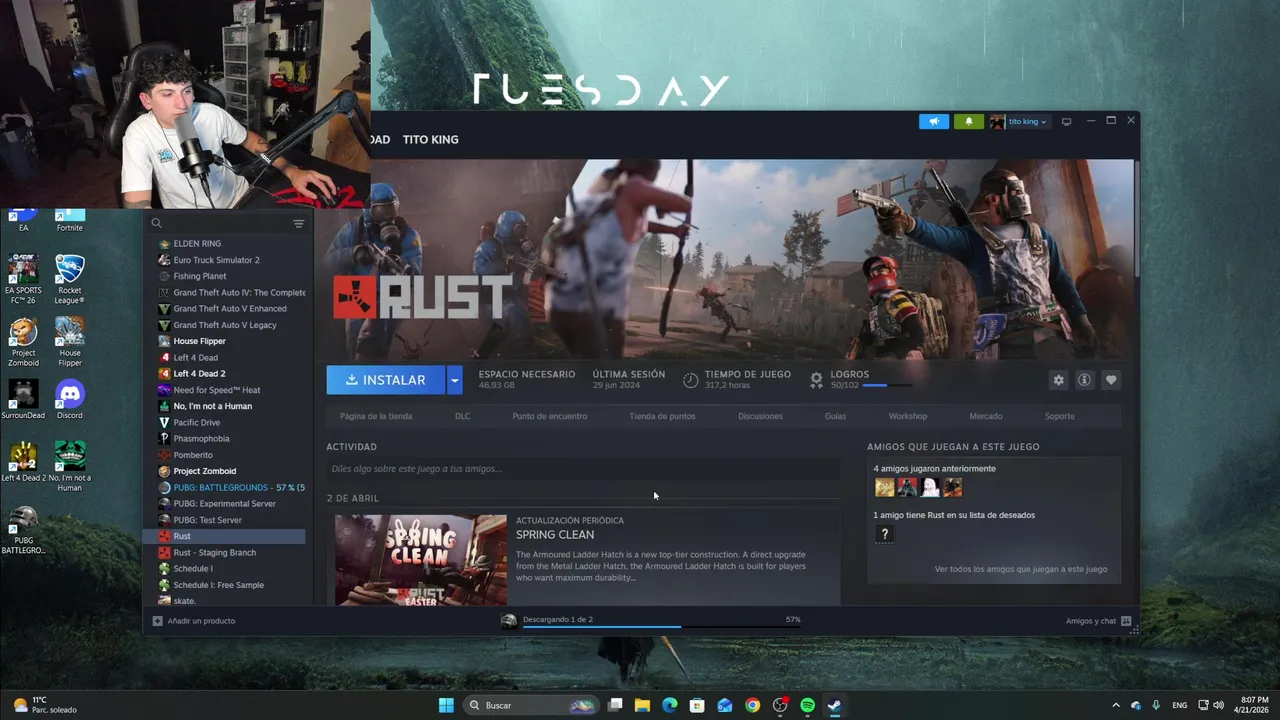This screenshot has width=1280, height=720.
Task: Open the Spring Clean news thumbnail
Action: pos(421,560)
